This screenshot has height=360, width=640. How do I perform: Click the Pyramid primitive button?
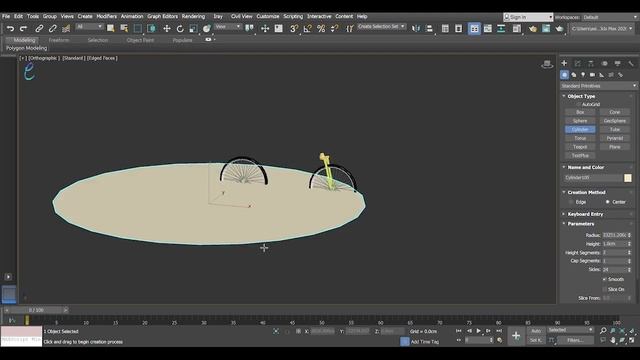615,138
